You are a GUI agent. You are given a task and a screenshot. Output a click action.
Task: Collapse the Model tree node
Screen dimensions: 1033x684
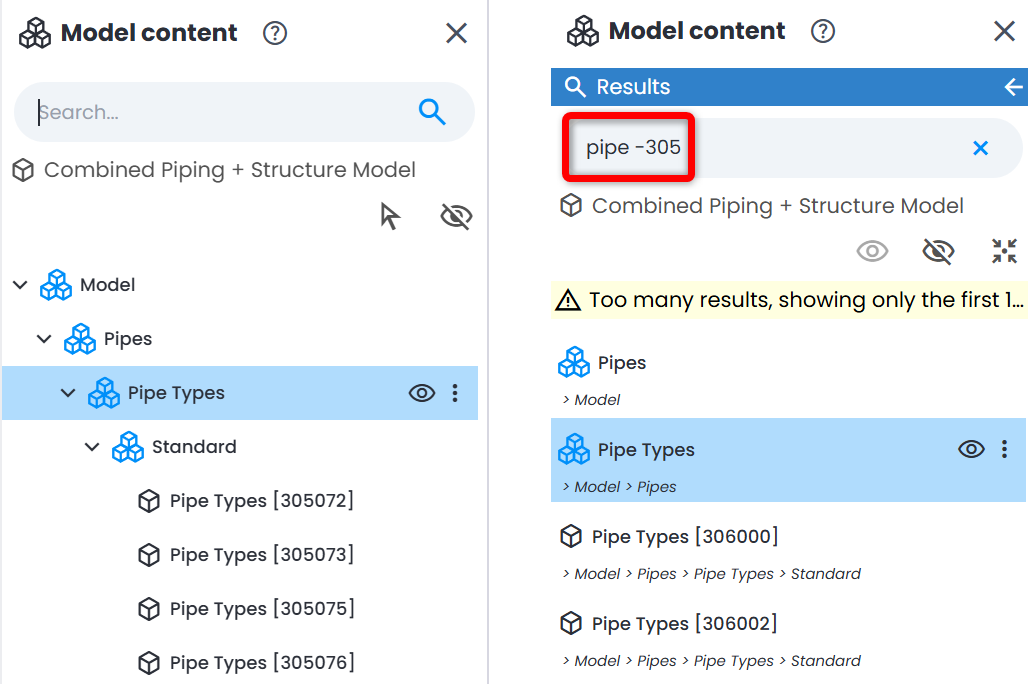point(20,285)
